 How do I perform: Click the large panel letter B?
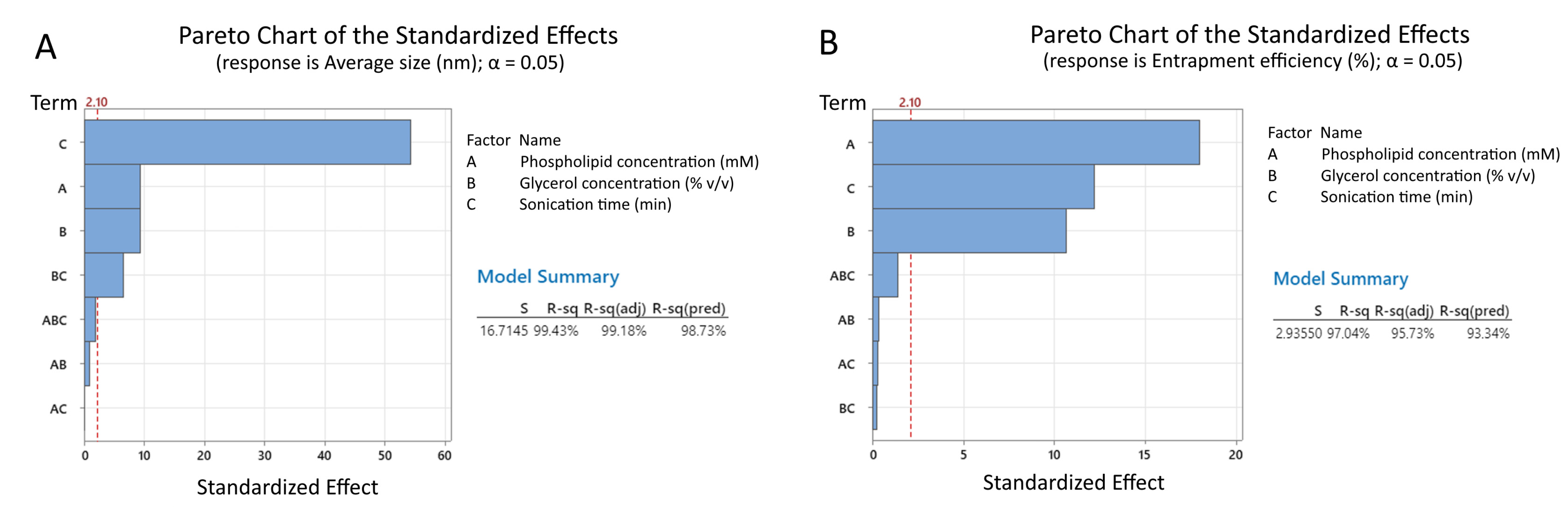coord(828,43)
